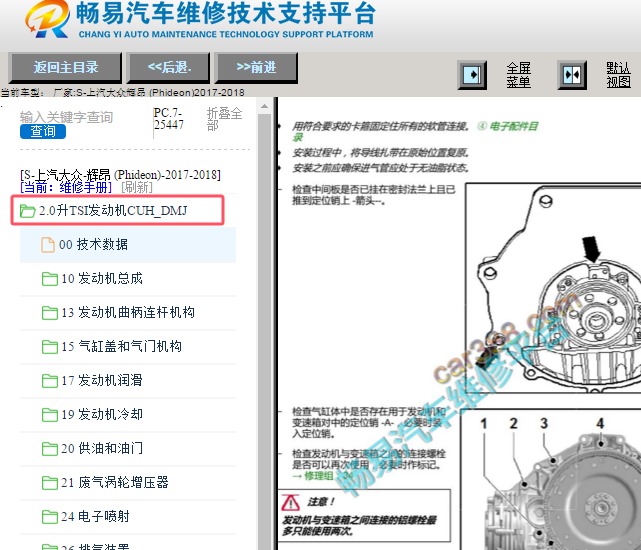This screenshot has width=641, height=550.
Task: Click 折叠全部 to collapse all
Action: pyautogui.click(x=224, y=119)
